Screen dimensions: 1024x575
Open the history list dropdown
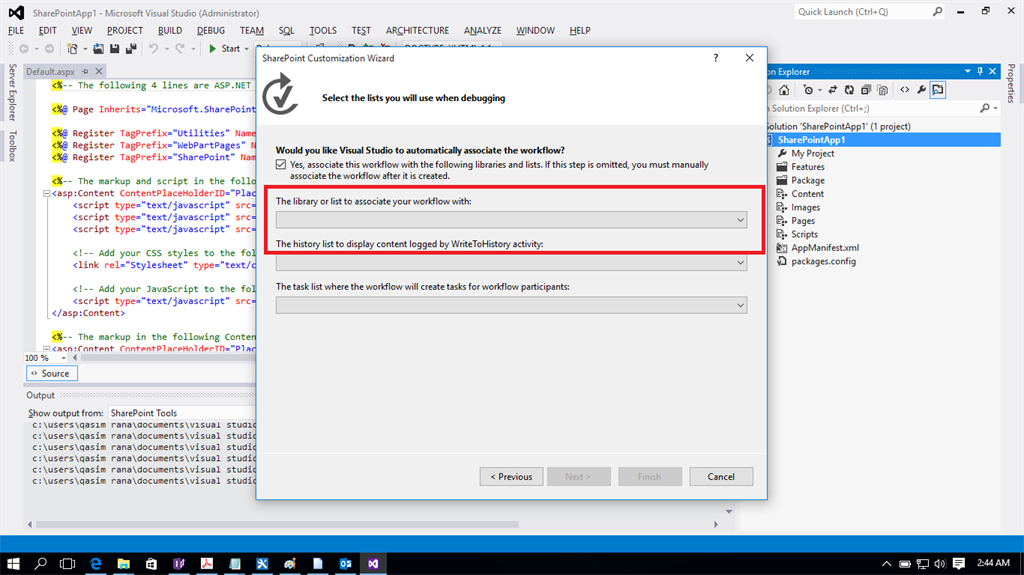click(511, 263)
